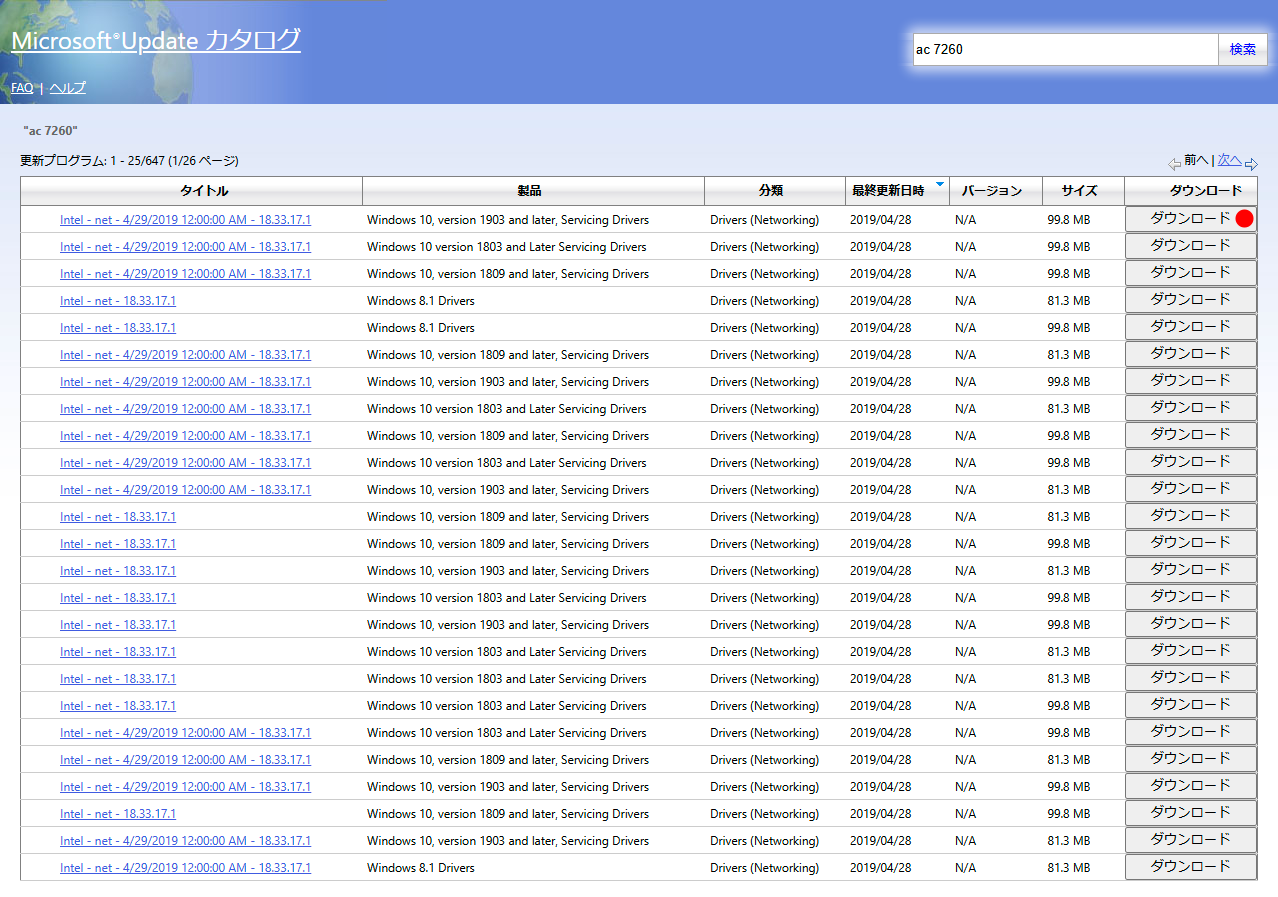Click the 最終更新日時 column header label
Viewport: 1278px width, 897px height.
[888, 191]
